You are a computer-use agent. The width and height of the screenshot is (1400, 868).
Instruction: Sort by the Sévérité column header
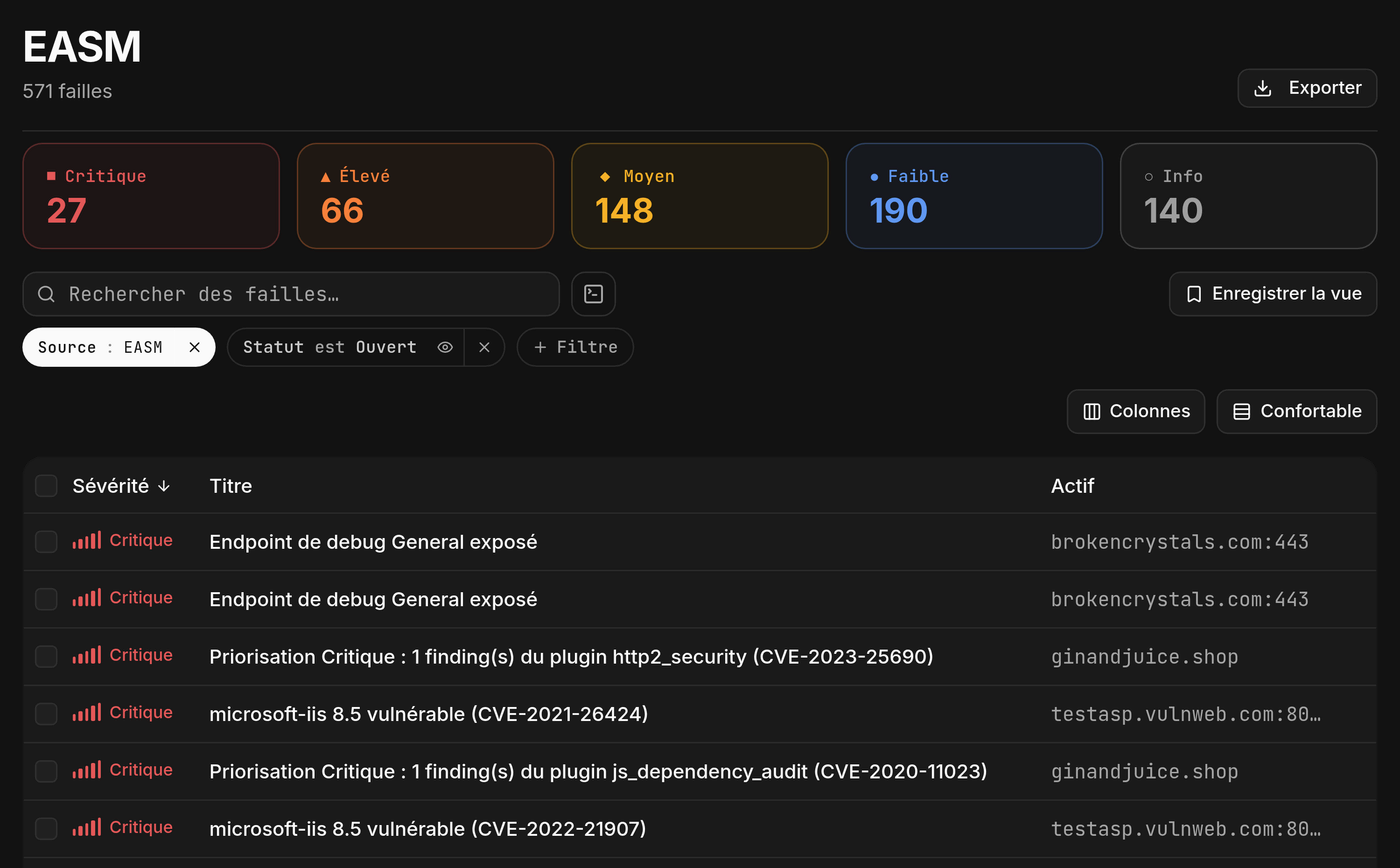click(x=121, y=486)
